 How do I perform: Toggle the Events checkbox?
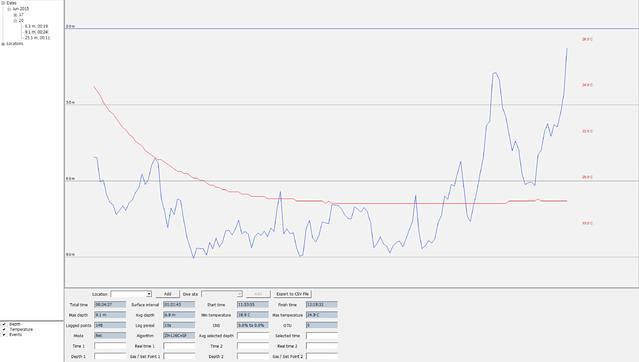pos(4,335)
